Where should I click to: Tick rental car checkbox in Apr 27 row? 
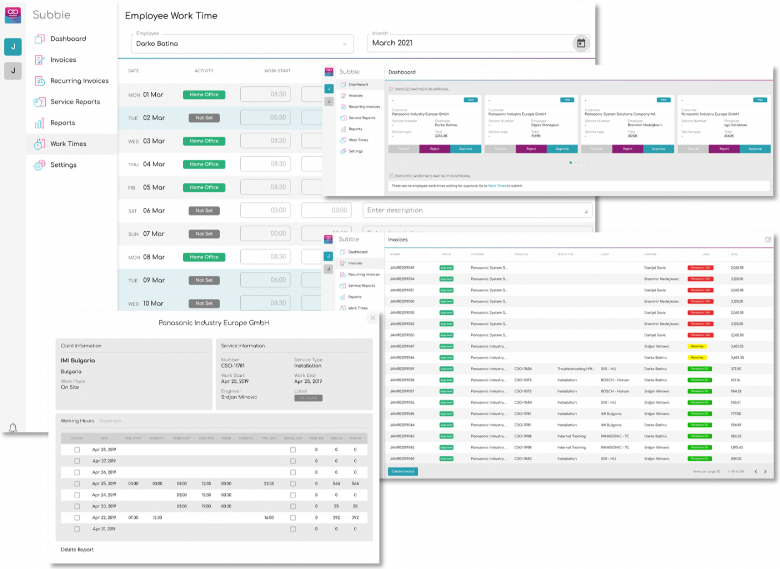coord(292,461)
